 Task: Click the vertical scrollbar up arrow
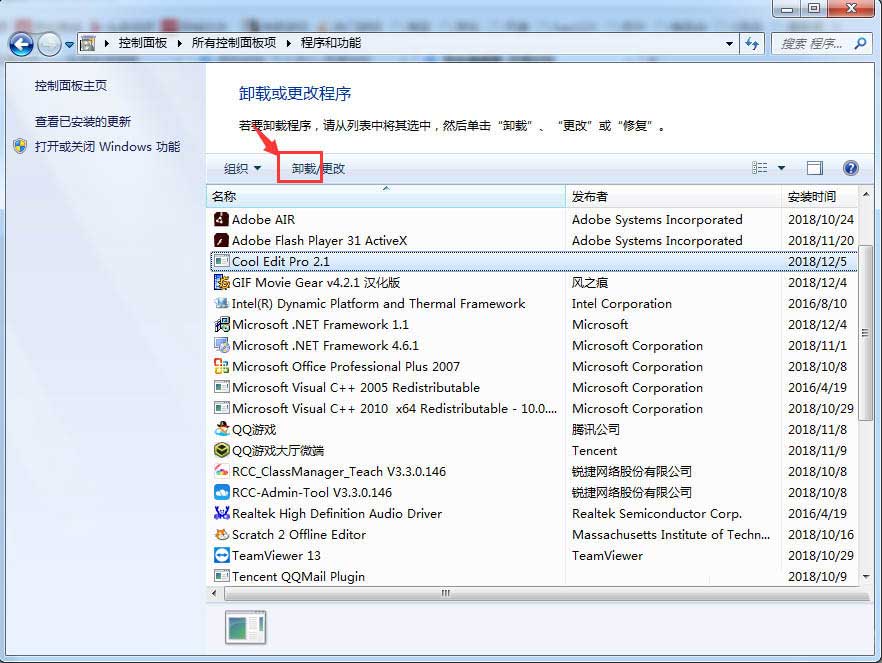tap(866, 195)
